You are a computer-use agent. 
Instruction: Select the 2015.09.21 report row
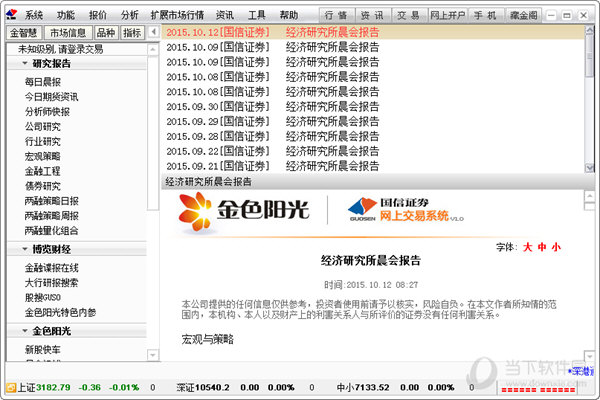pos(373,166)
